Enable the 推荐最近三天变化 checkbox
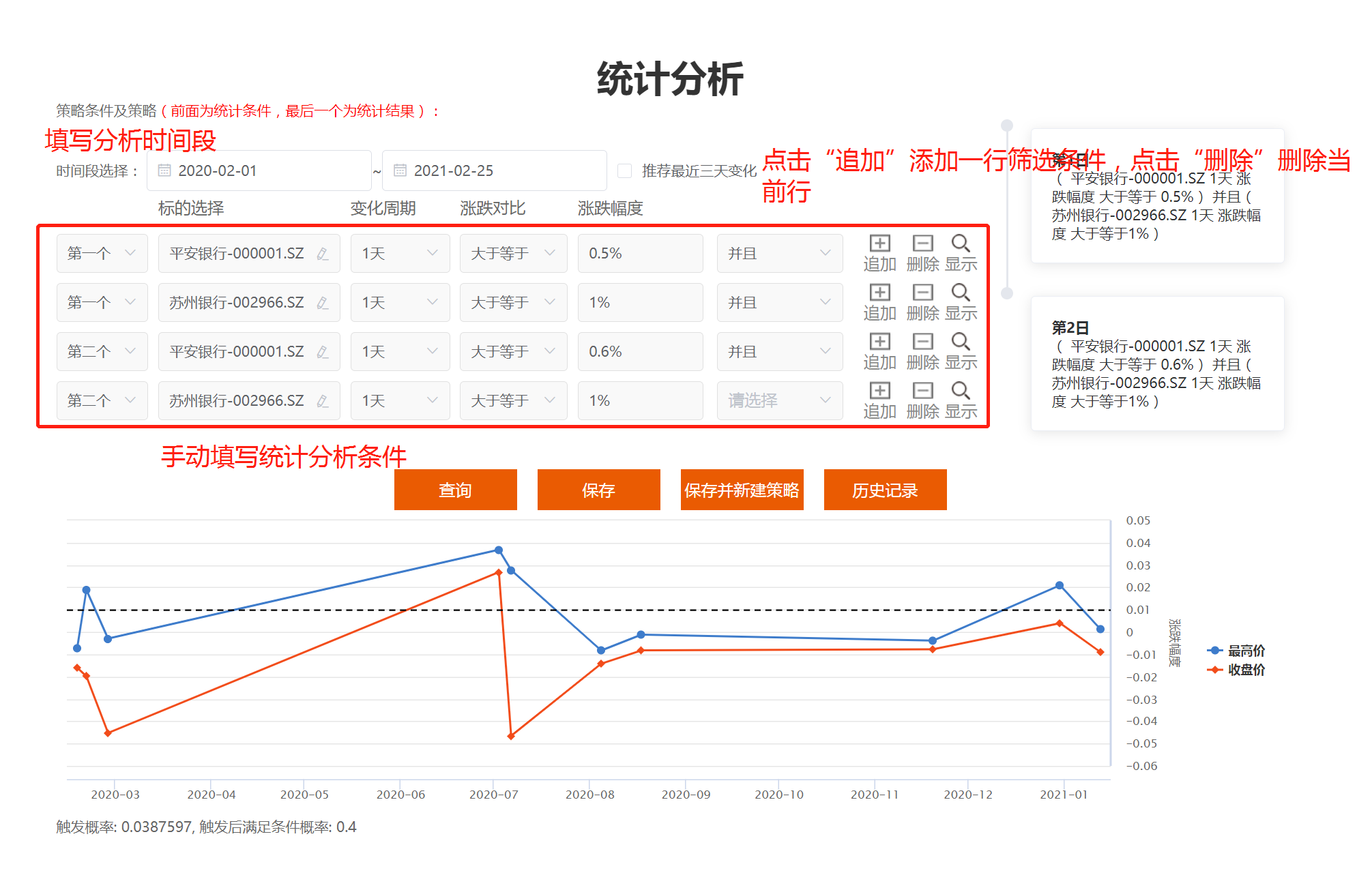This screenshot has height=888, width=1372. coord(624,171)
